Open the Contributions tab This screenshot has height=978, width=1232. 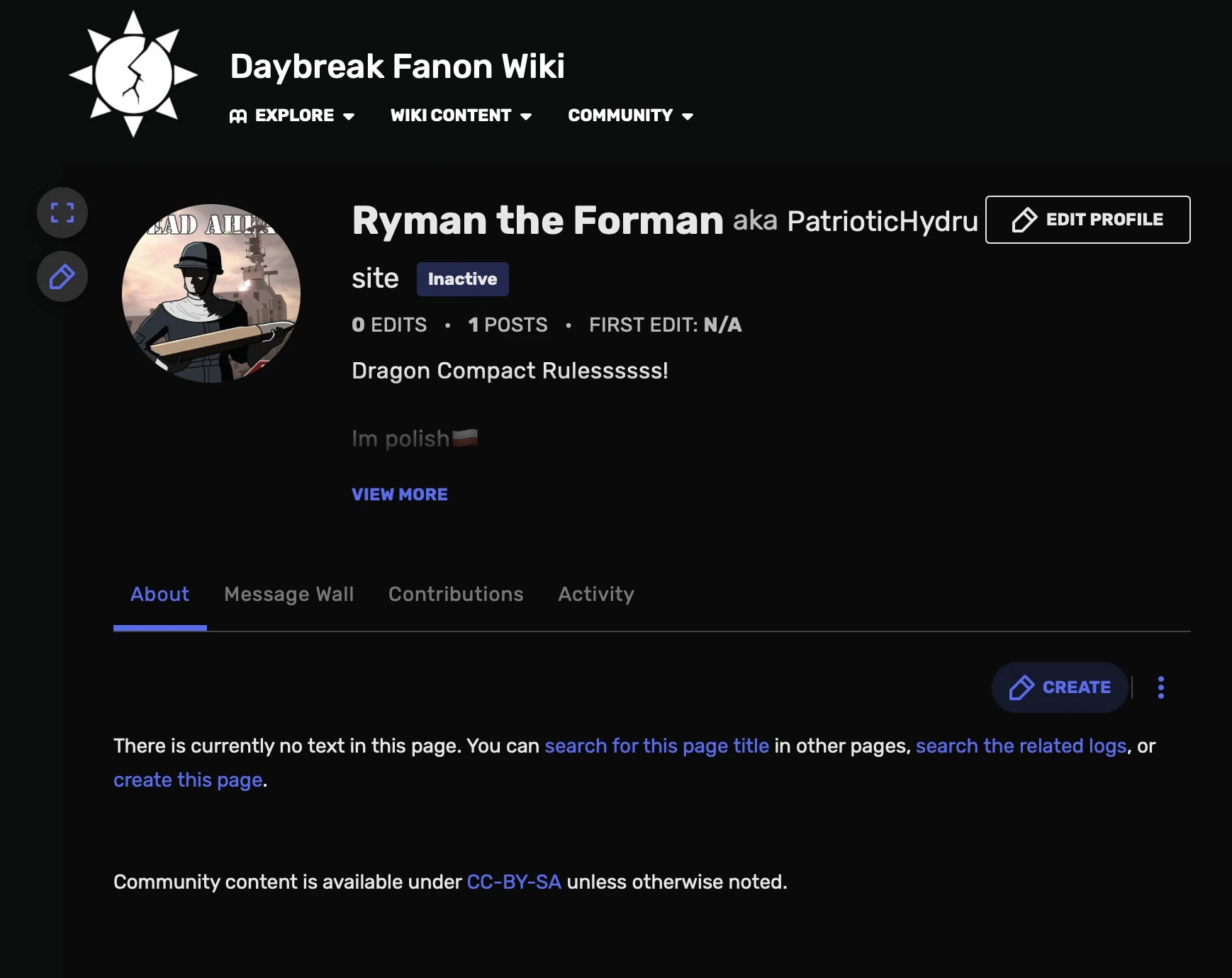pyautogui.click(x=456, y=594)
